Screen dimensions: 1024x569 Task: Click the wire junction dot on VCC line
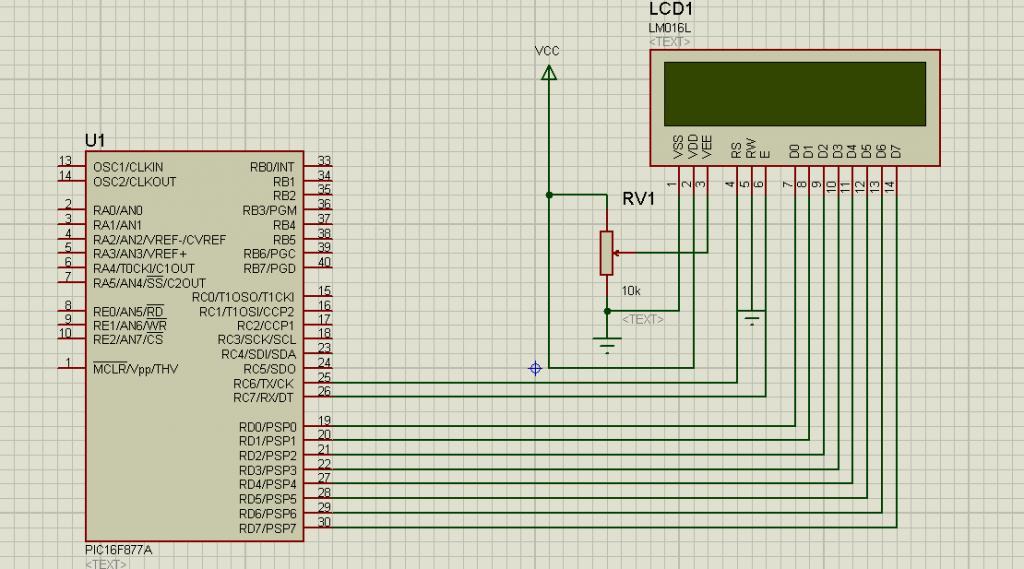(x=549, y=195)
